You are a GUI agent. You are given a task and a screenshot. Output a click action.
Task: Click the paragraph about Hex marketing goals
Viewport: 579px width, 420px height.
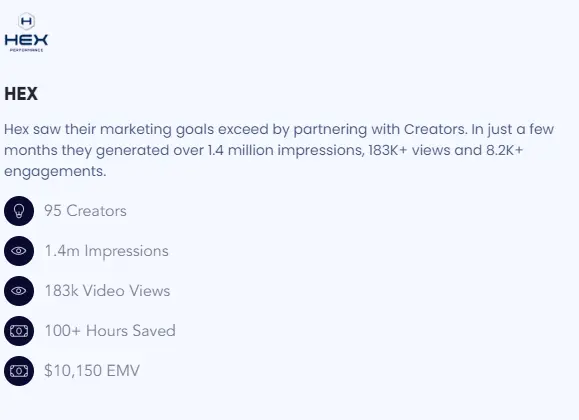[279, 150]
